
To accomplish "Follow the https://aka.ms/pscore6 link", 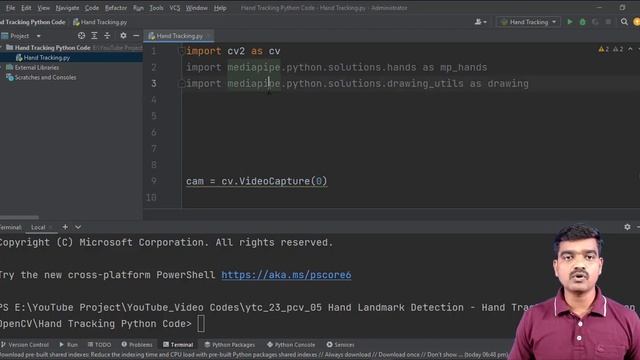I will 286,275.
